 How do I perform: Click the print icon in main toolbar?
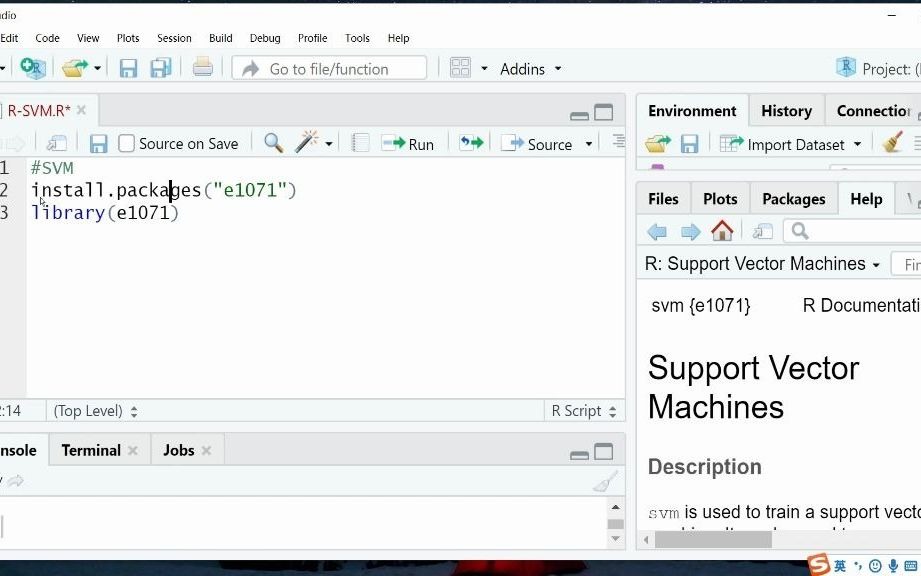[203, 68]
